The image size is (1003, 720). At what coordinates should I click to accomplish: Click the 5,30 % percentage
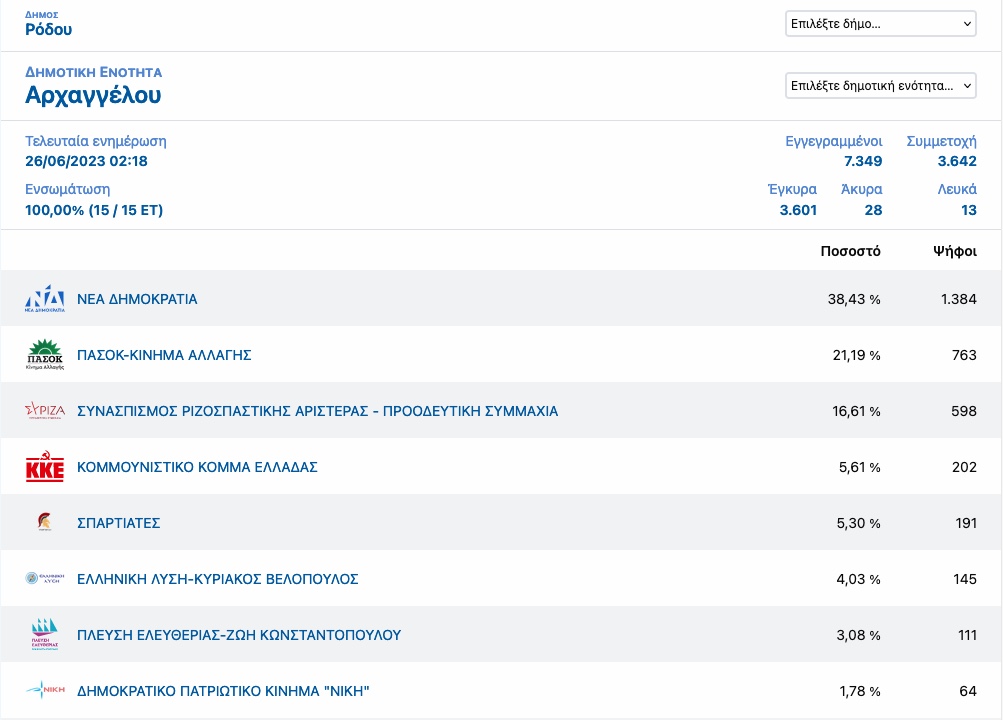point(858,523)
